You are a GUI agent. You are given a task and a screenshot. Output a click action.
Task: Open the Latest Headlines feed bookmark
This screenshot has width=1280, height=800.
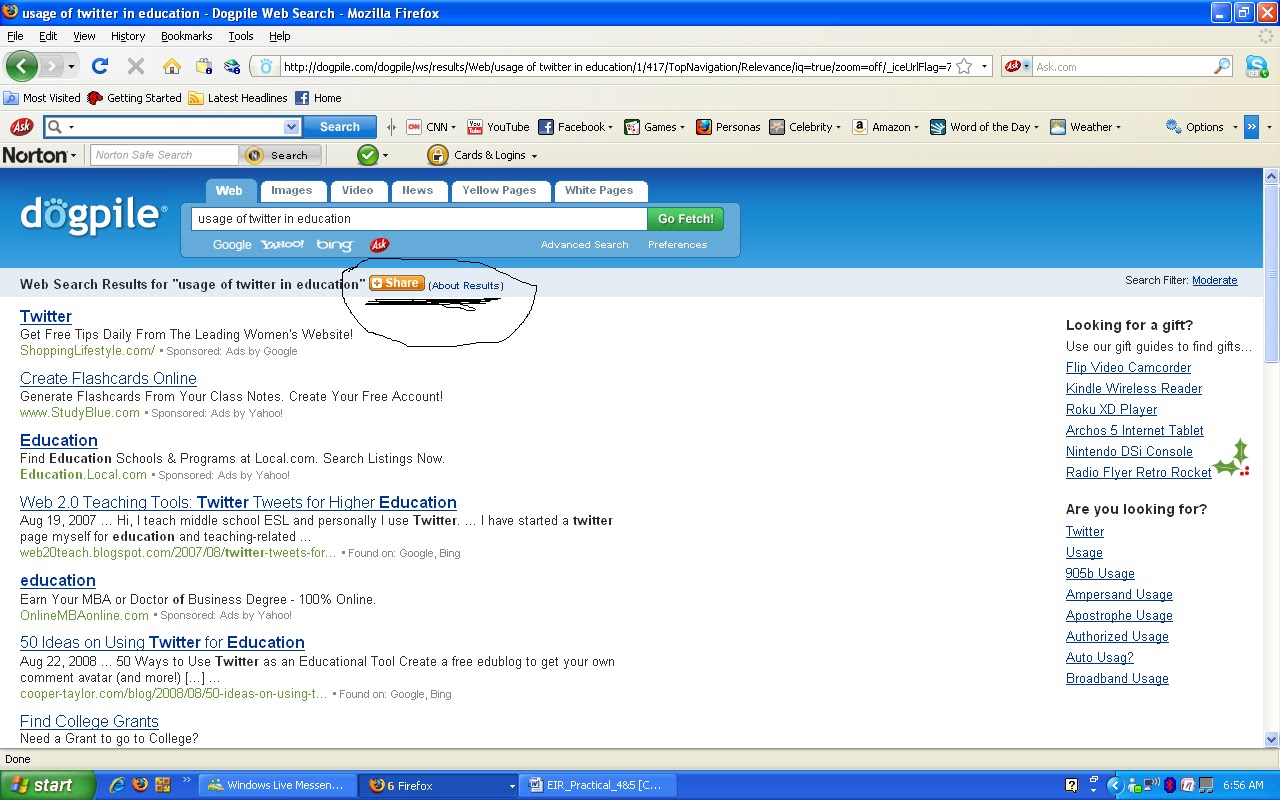tap(238, 98)
